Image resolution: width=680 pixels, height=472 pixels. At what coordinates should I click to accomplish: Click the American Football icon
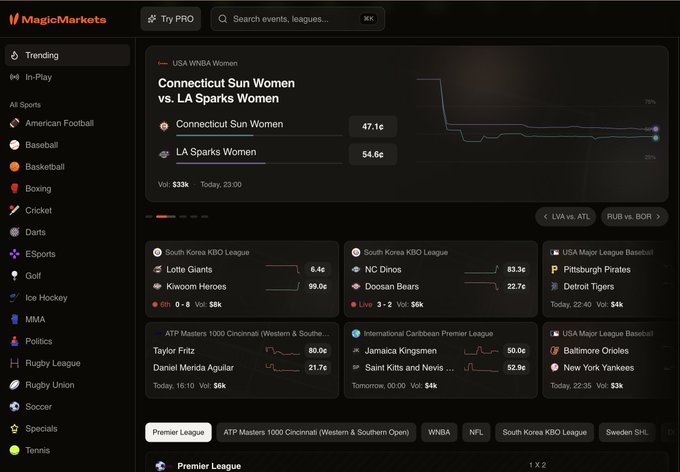[x=14, y=123]
